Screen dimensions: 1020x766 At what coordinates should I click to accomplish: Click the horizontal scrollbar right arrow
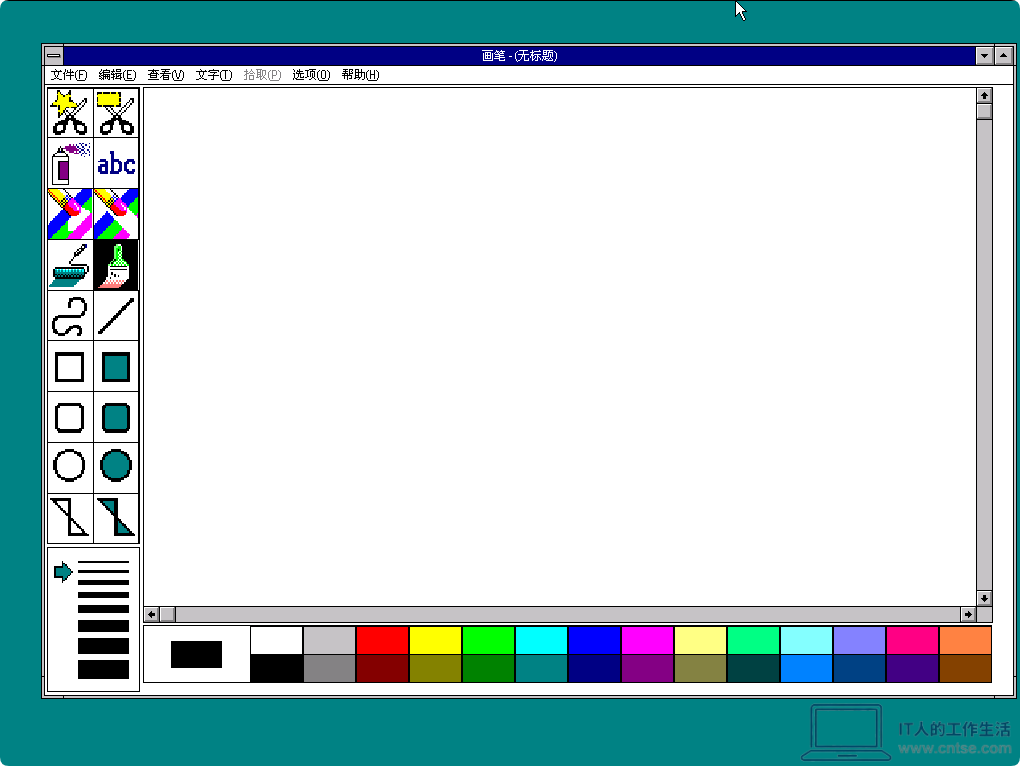(x=968, y=614)
